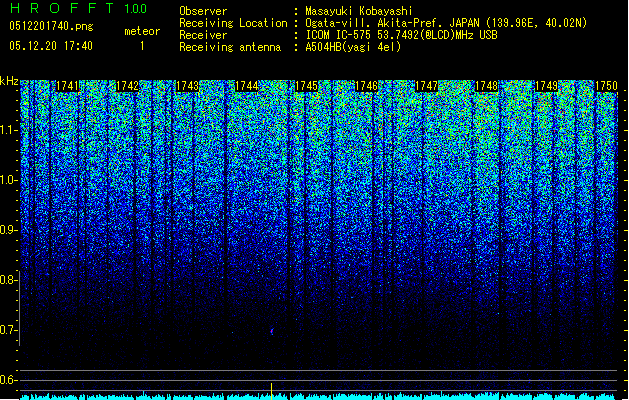
Task: Click the 1747 time marker
Action: 426,86
